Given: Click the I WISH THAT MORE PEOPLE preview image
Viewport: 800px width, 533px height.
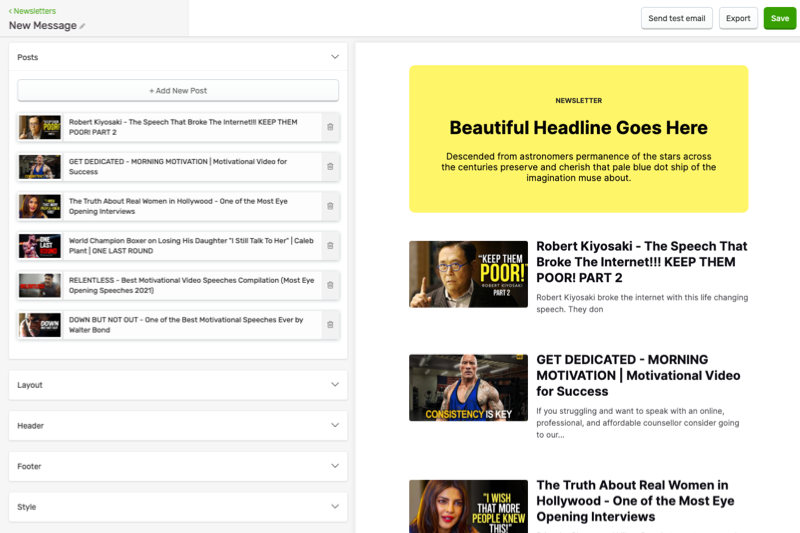Looking at the screenshot, I should [468, 506].
